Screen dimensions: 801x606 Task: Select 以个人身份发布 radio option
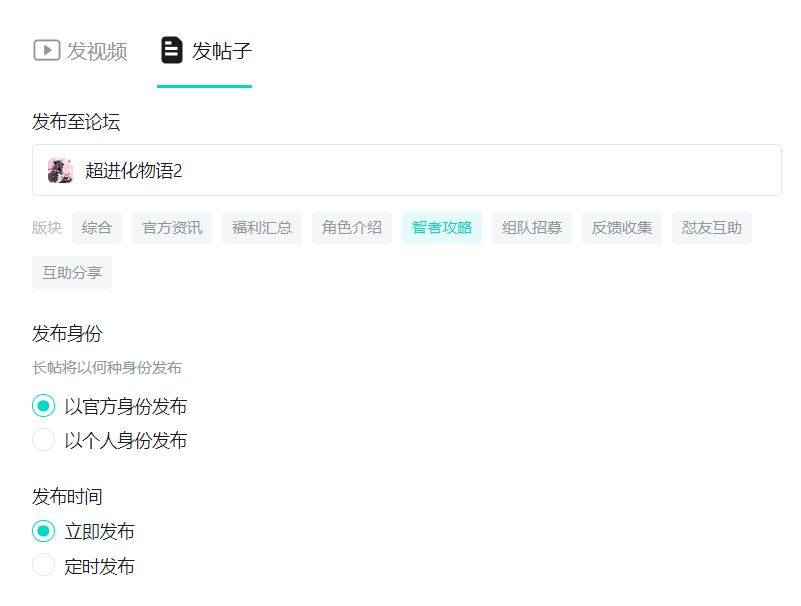coord(43,440)
